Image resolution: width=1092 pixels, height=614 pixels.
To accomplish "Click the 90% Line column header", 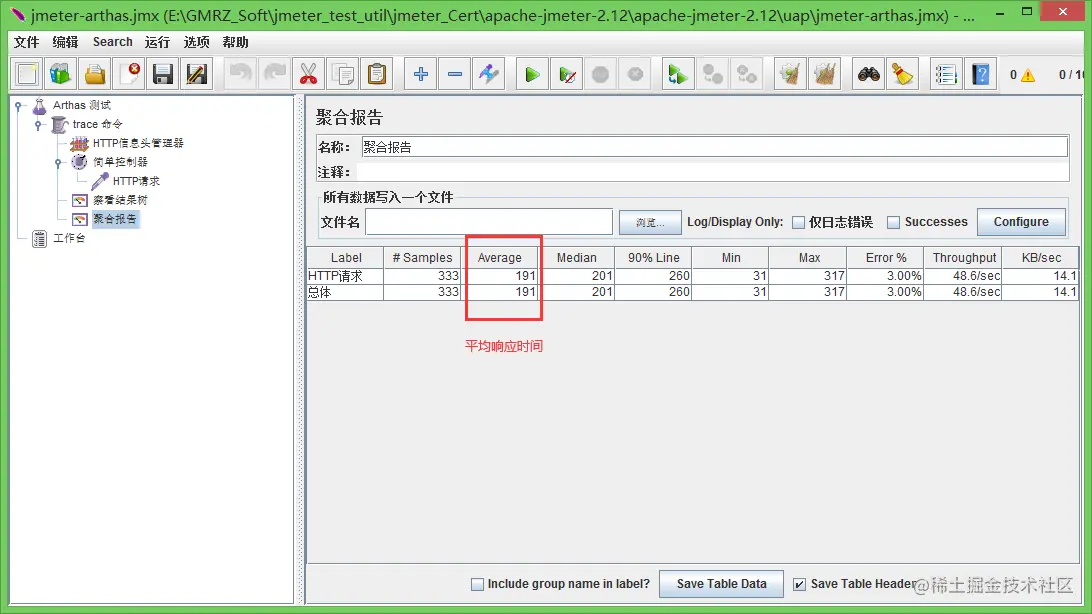I will click(653, 258).
